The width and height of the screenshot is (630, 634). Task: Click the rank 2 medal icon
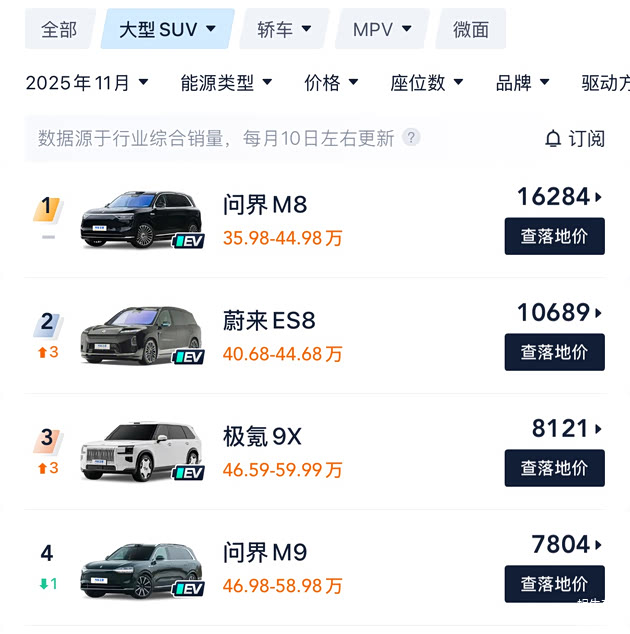tap(47, 323)
